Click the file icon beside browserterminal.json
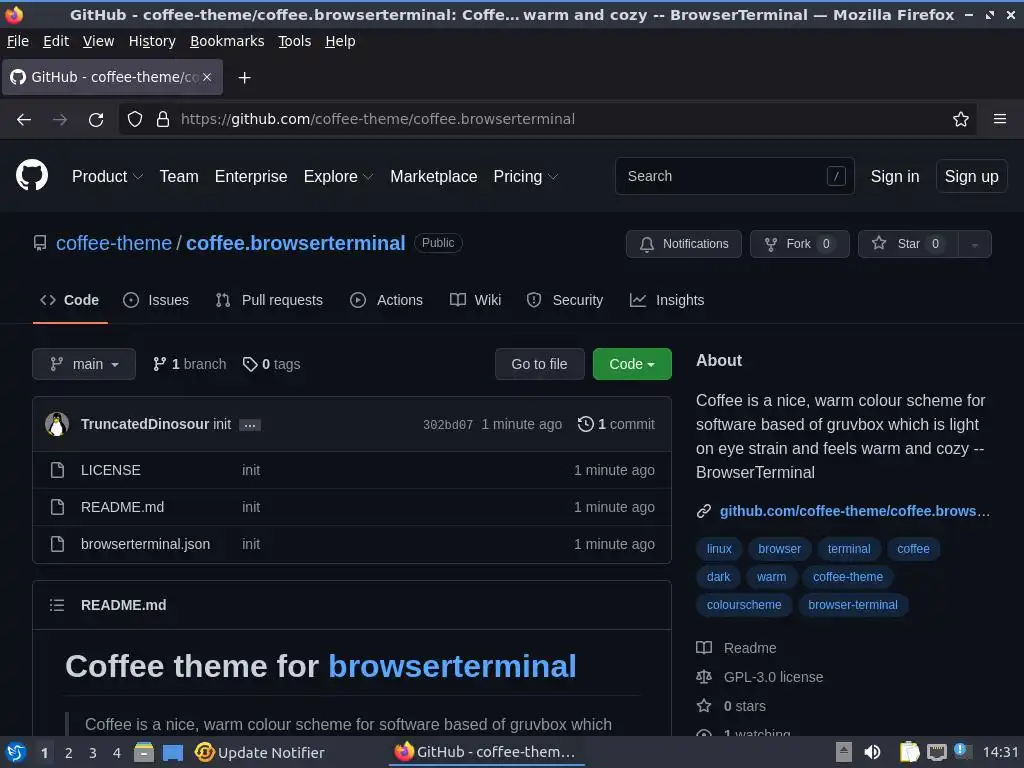The image size is (1024, 768). point(57,544)
